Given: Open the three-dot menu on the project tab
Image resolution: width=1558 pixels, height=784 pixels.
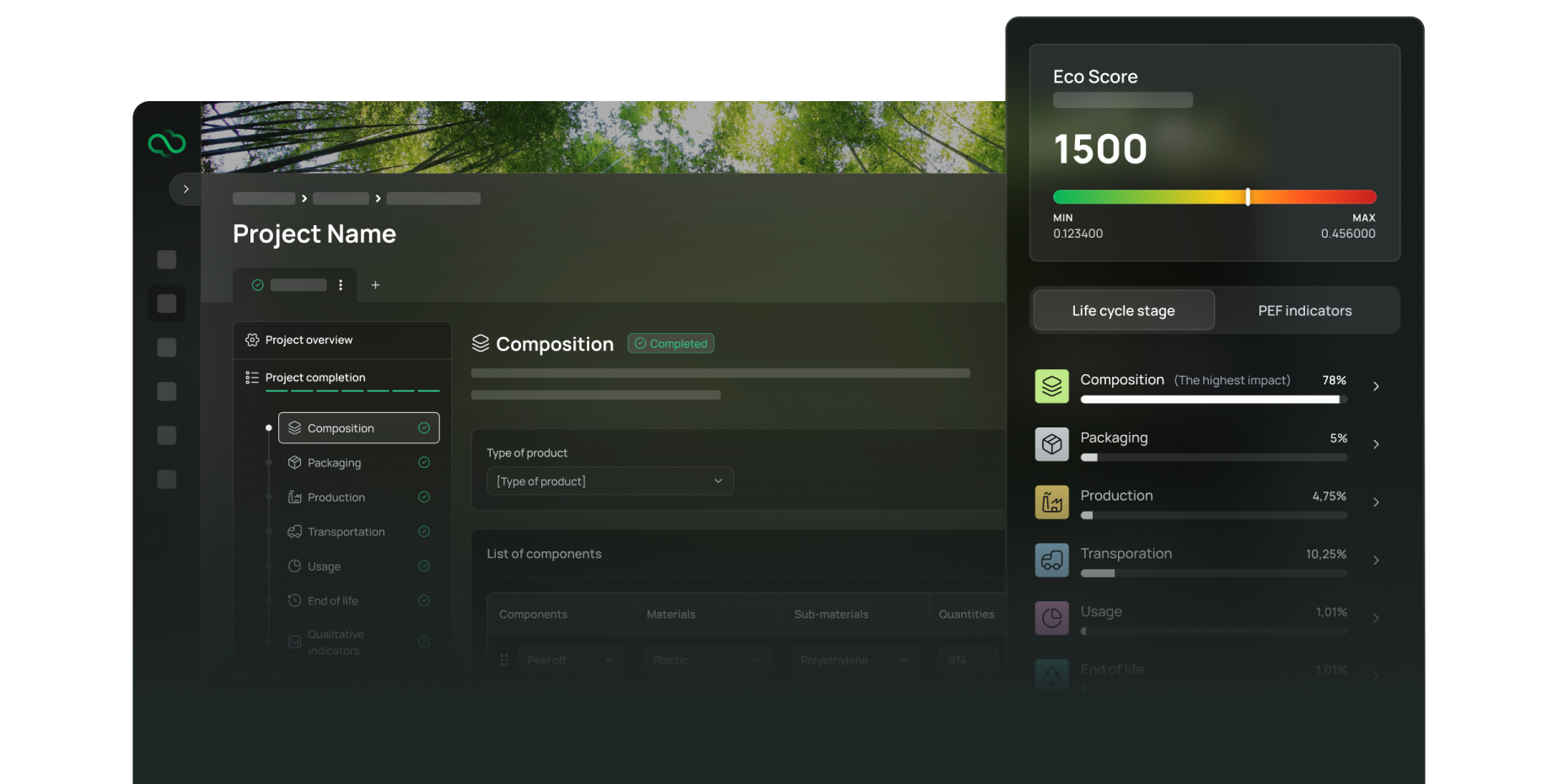Looking at the screenshot, I should [341, 285].
